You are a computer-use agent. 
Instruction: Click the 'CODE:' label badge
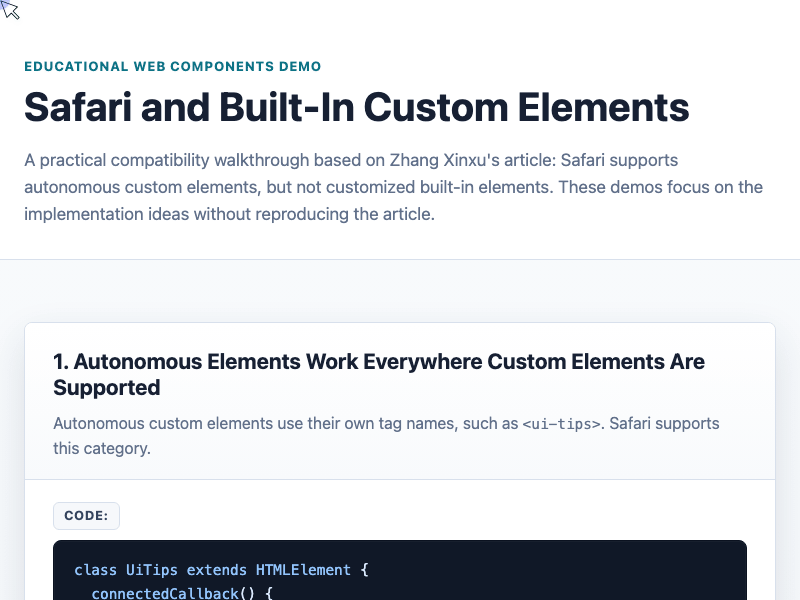click(86, 516)
